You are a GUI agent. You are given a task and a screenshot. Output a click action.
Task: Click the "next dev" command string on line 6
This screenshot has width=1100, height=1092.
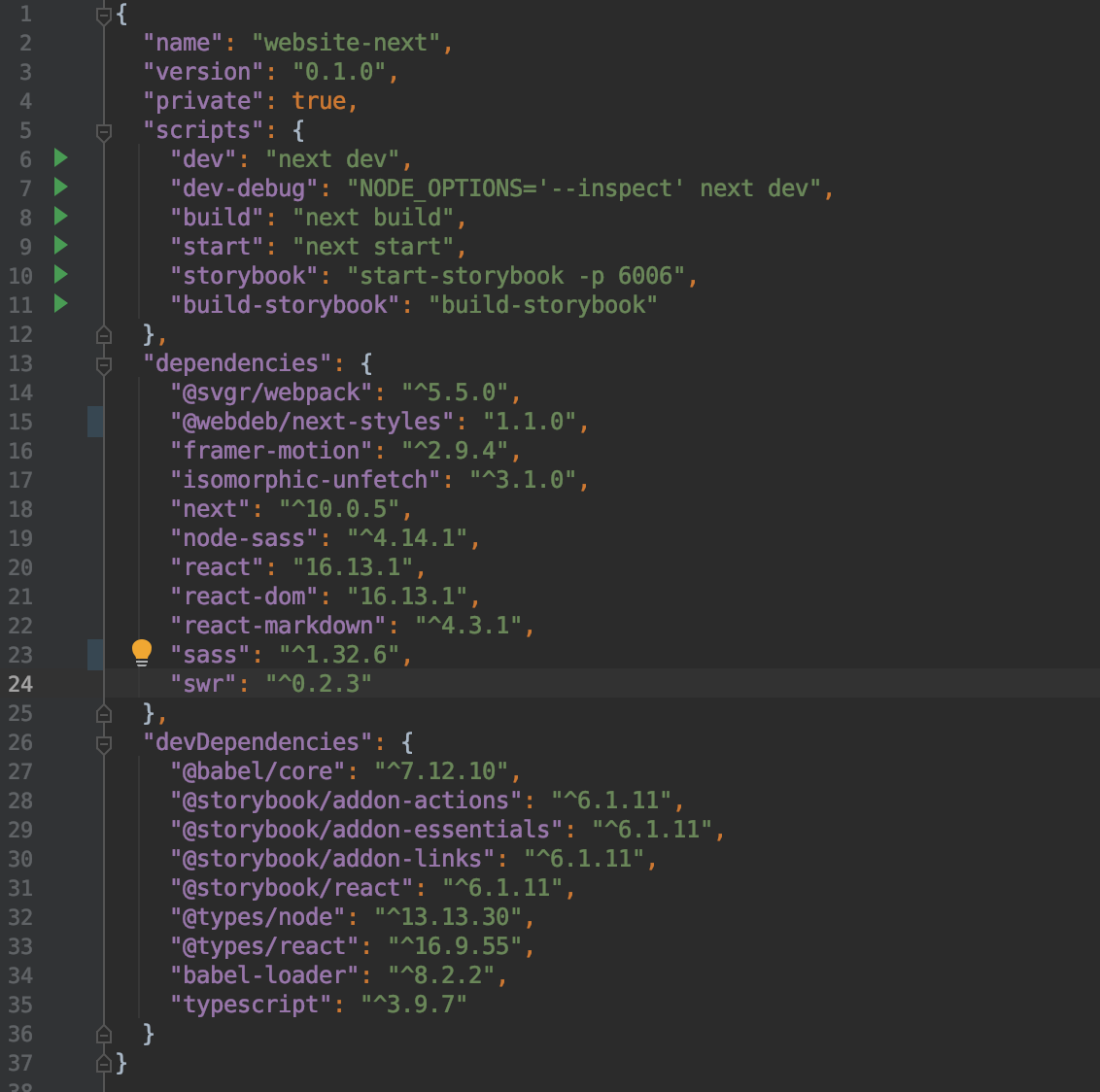tap(332, 160)
